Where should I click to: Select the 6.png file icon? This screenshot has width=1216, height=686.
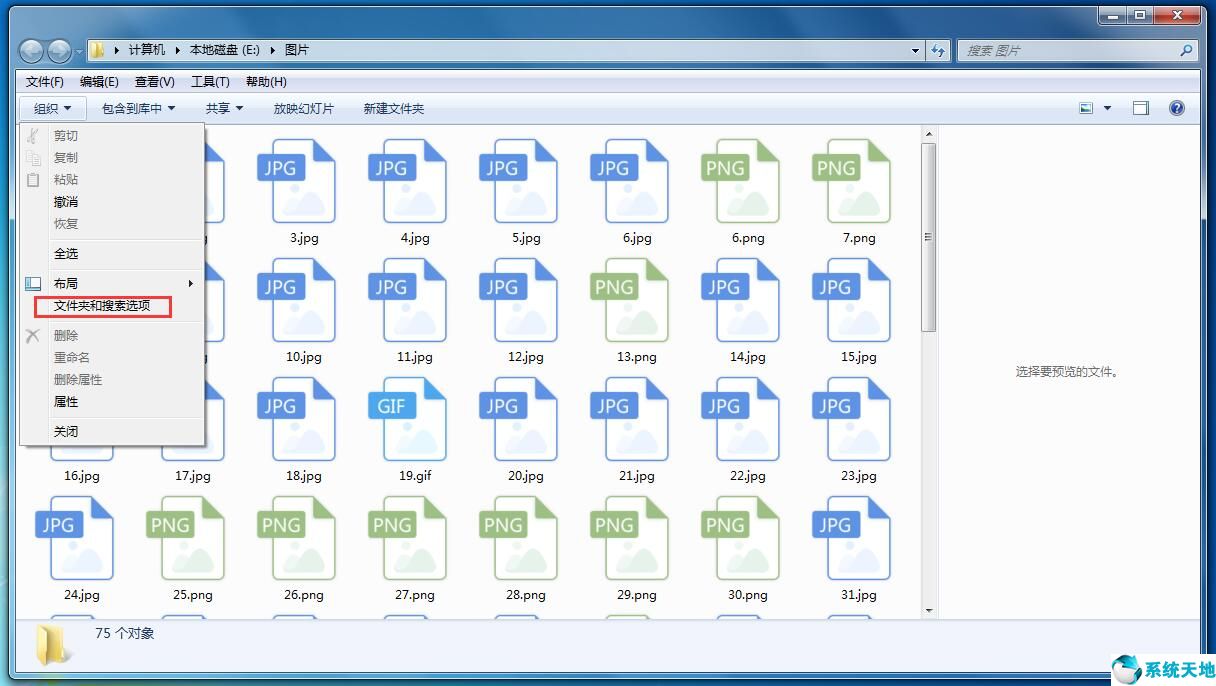740,182
